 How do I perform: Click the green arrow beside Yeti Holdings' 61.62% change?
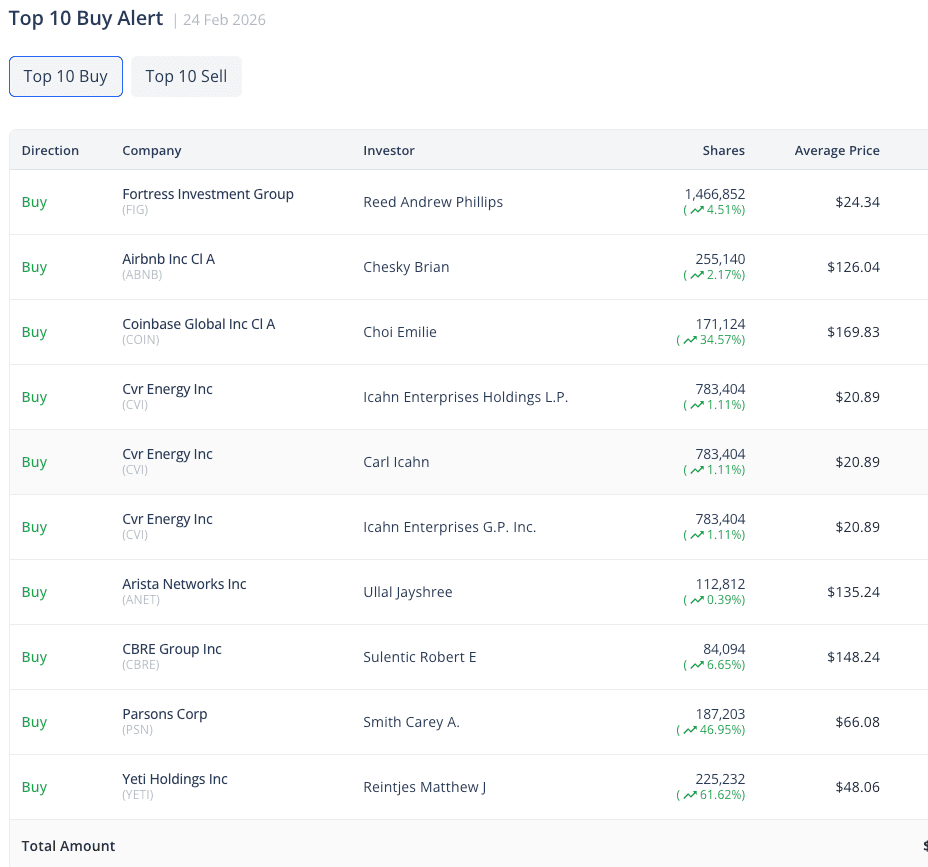[688, 795]
